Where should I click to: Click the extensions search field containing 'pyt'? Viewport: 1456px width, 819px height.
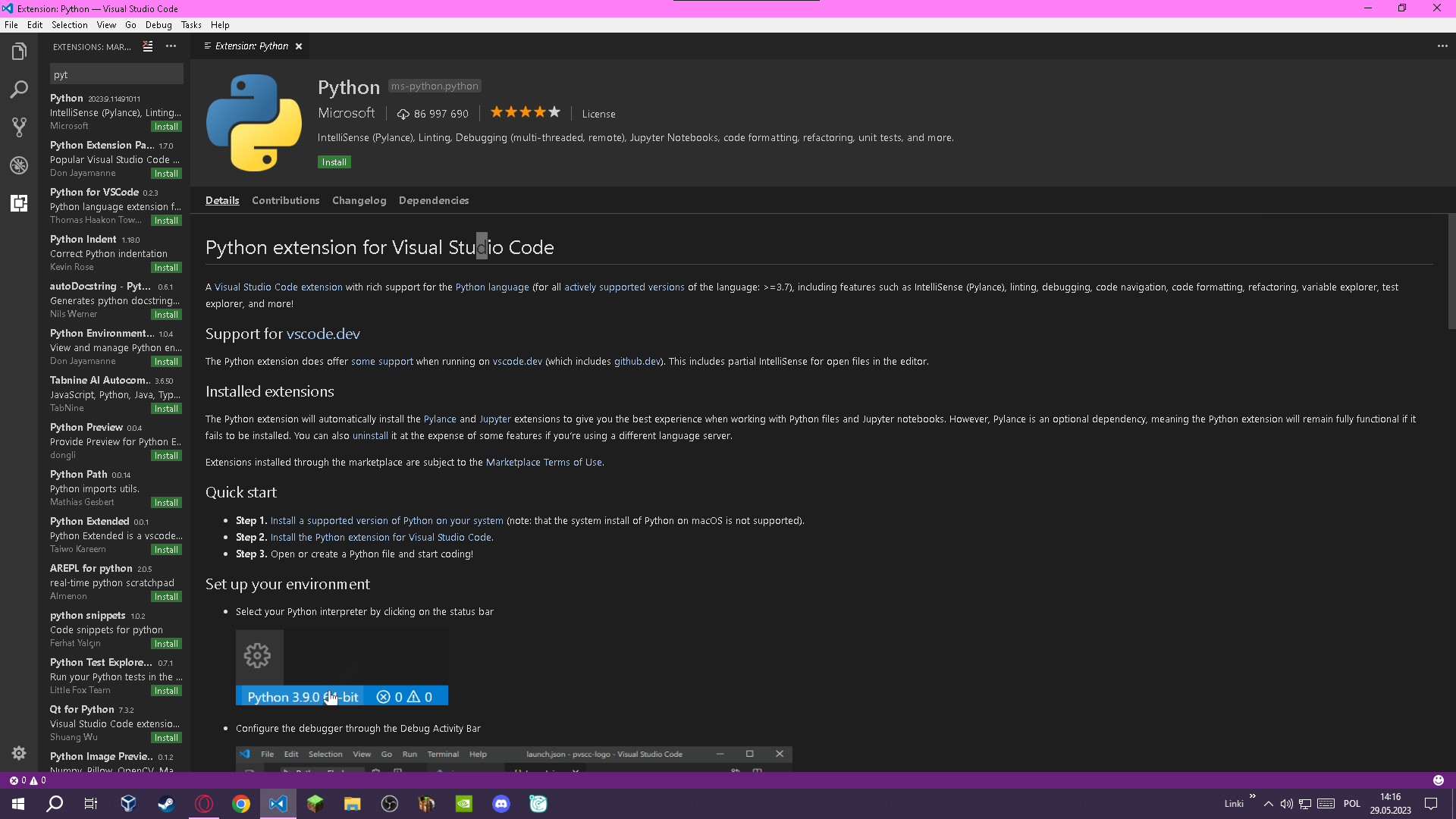pyautogui.click(x=116, y=74)
